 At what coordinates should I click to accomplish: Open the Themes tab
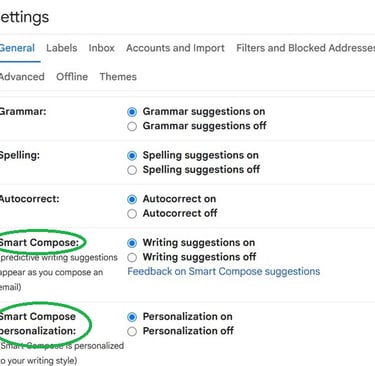[118, 77]
